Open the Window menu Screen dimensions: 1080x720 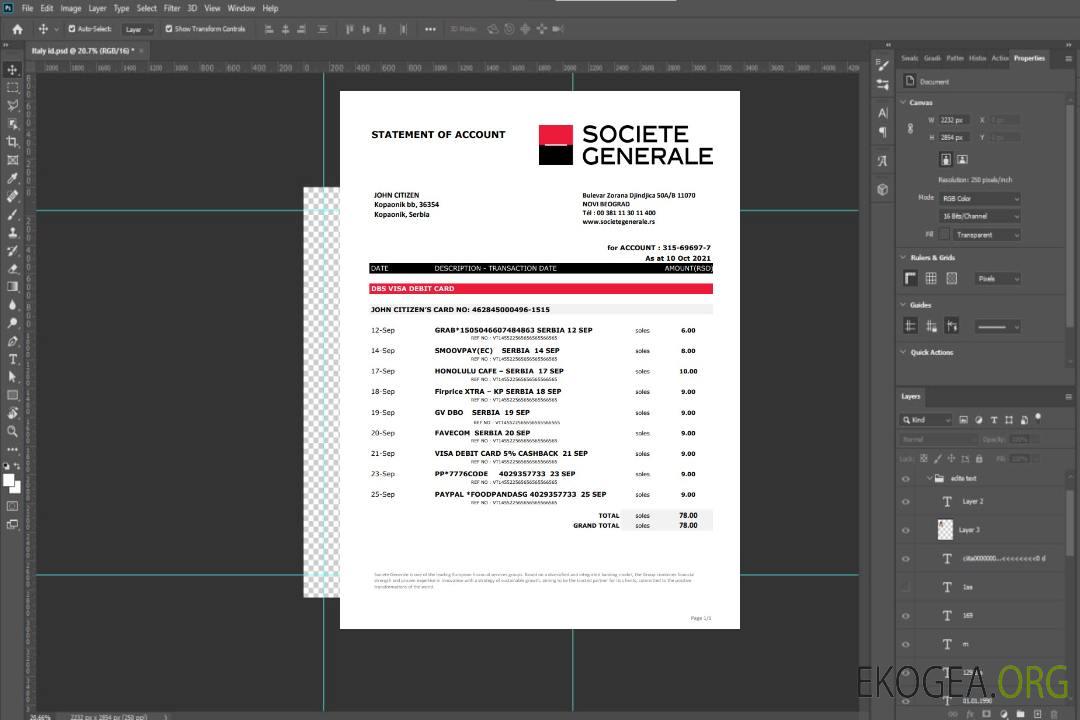(241, 8)
